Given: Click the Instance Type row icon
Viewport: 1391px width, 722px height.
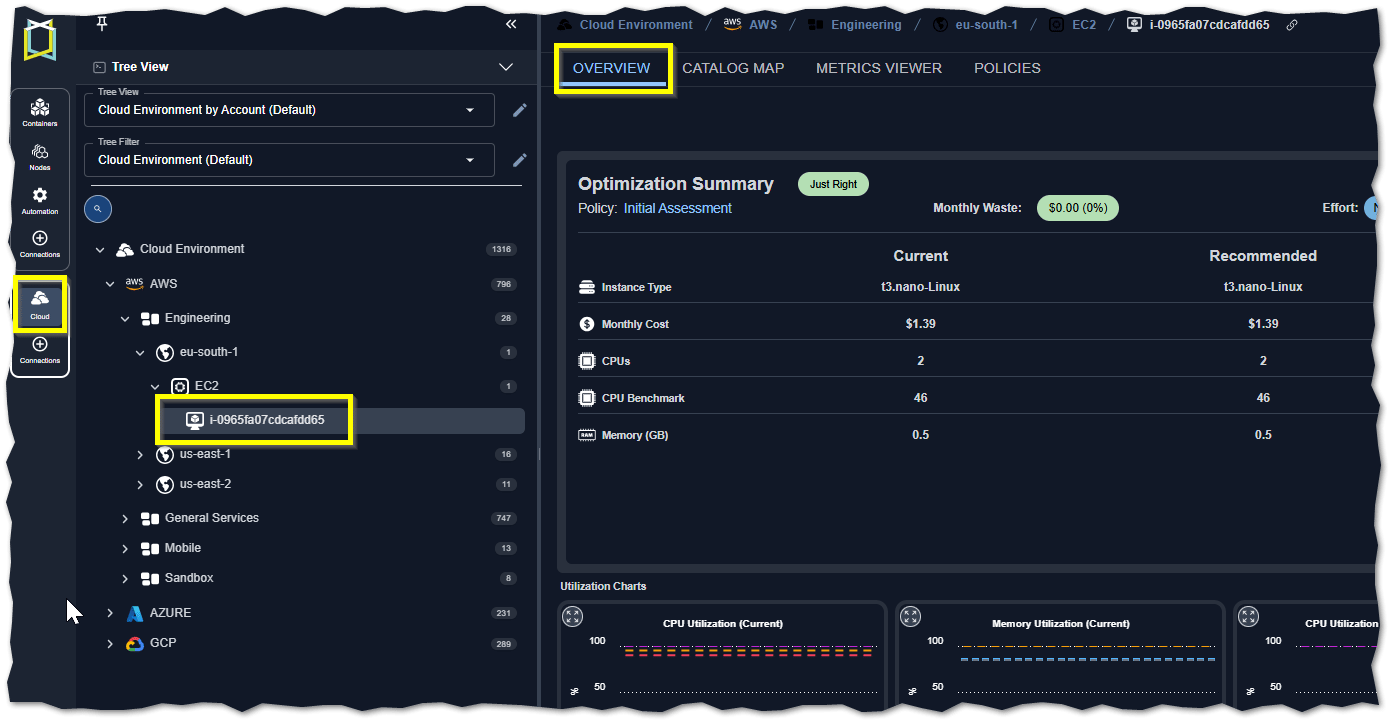Looking at the screenshot, I should [587, 287].
